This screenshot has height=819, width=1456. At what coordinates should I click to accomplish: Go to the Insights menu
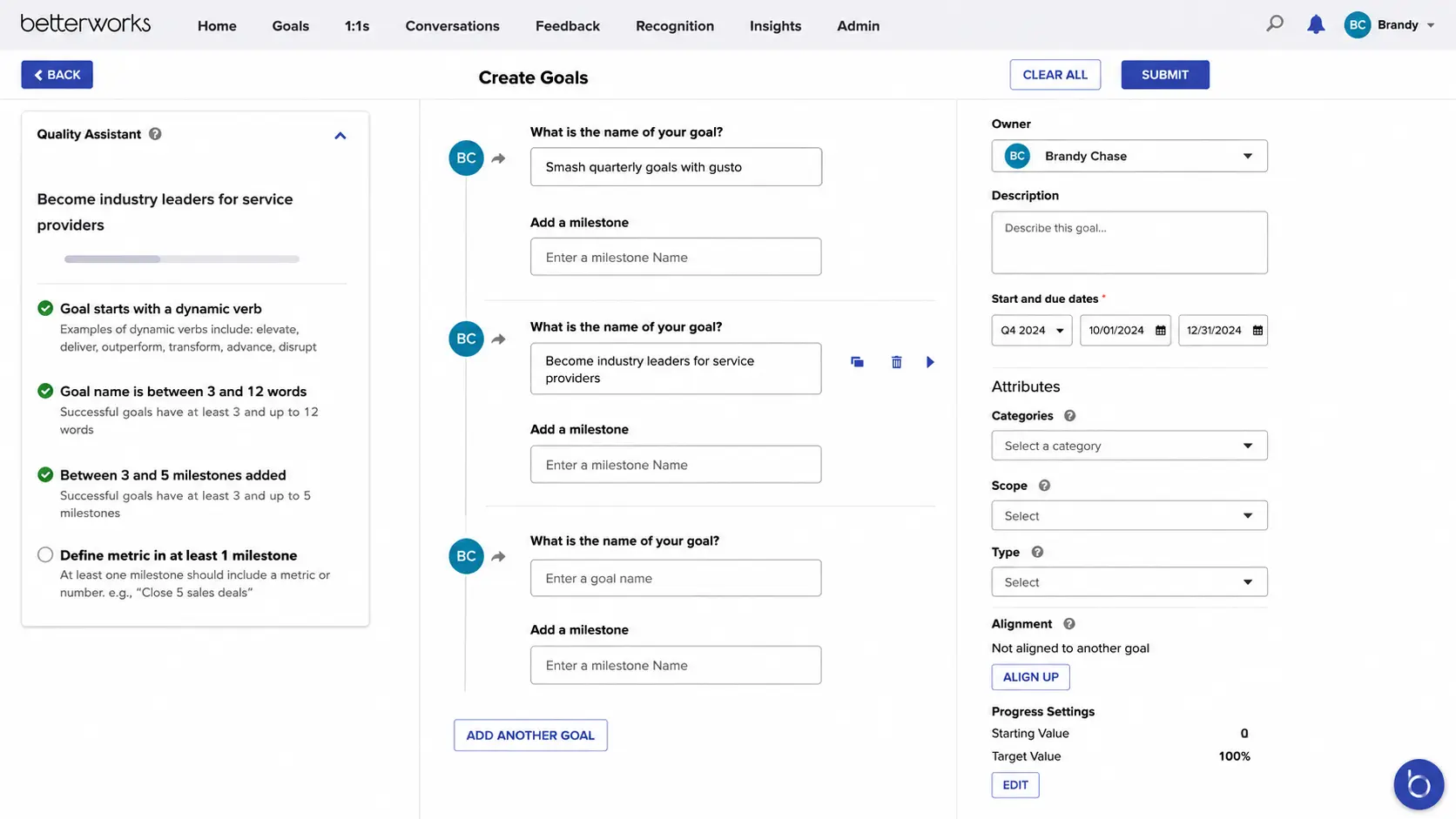775,26
